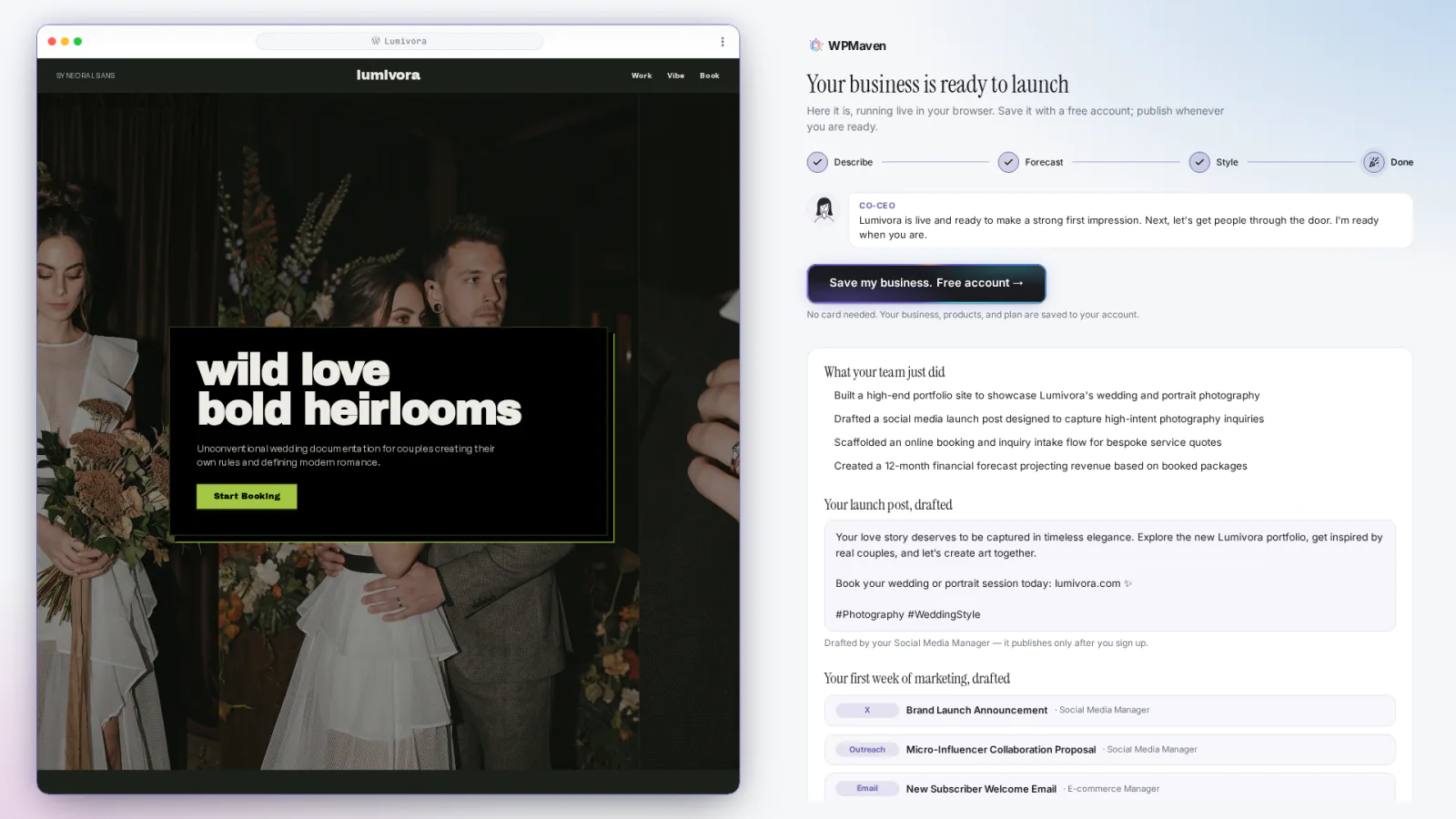Click the Email channel tag
This screenshot has width=1456, height=819.
[x=867, y=789]
